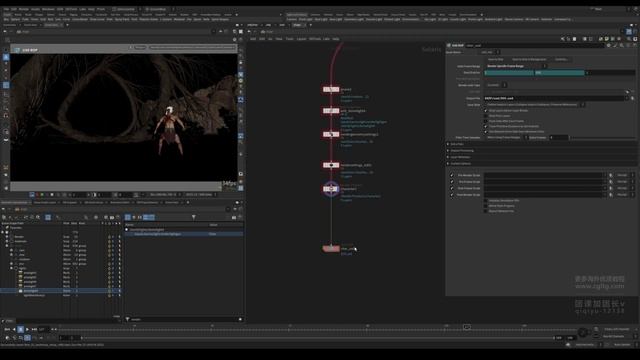Screen dimensions: 640x360
Task: Select the Camera shelf tool
Action: (292, 19)
